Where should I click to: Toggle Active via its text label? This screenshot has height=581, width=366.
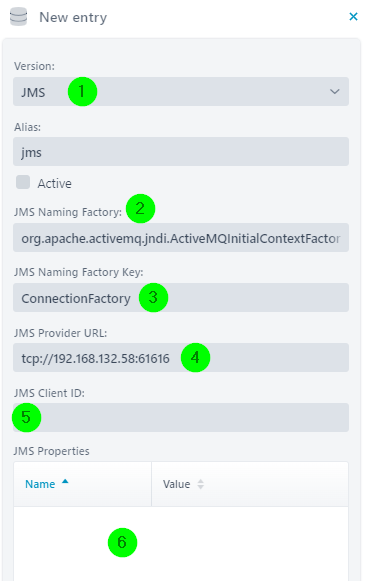pyautogui.click(x=54, y=183)
